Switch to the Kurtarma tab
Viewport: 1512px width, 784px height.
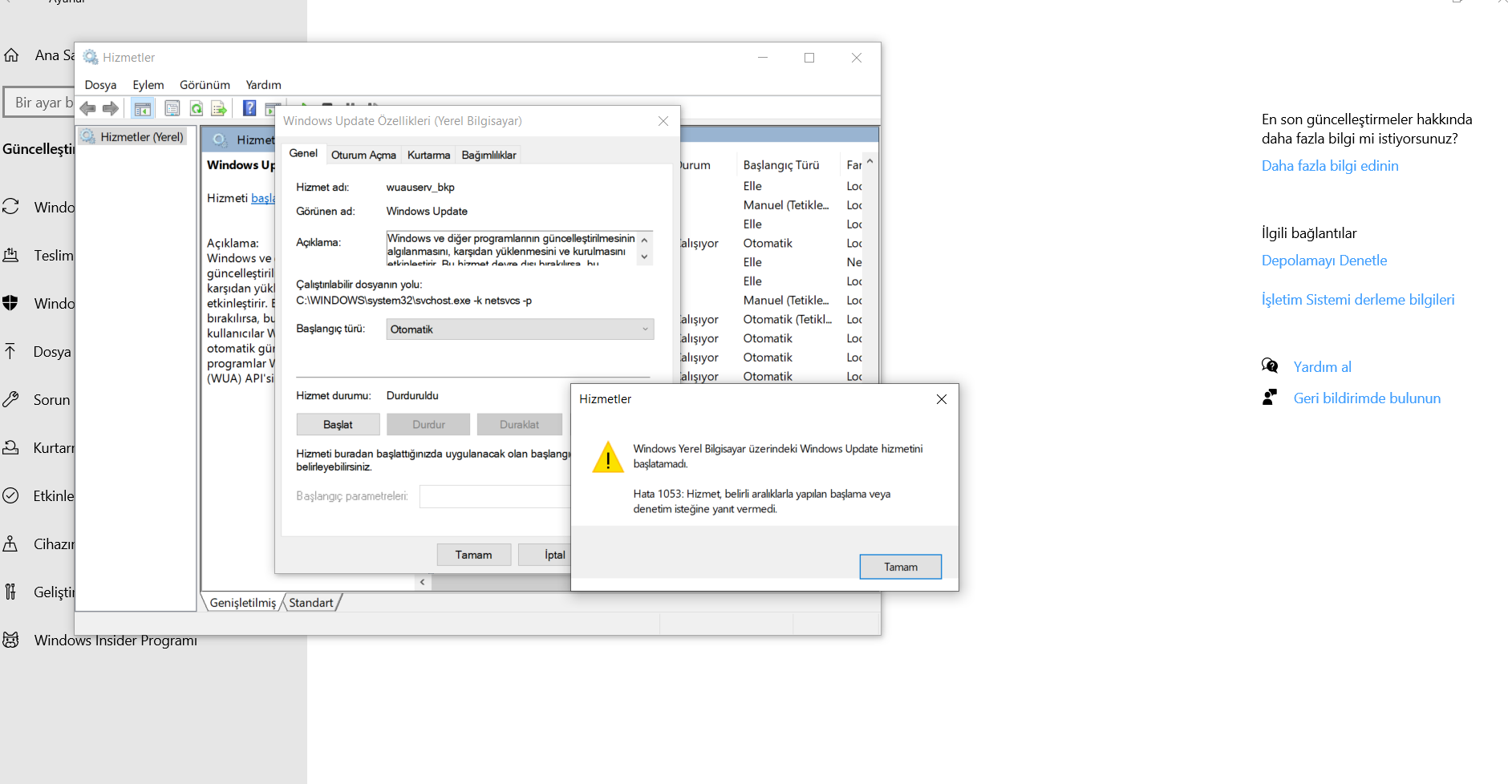point(428,155)
